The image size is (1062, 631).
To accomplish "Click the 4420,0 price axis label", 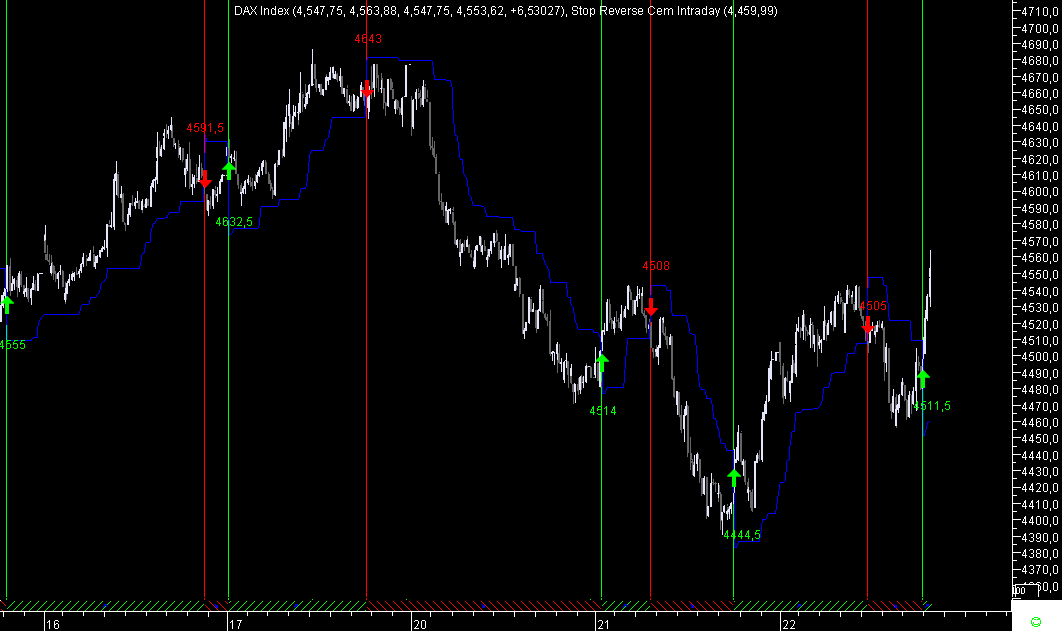I will (1040, 488).
